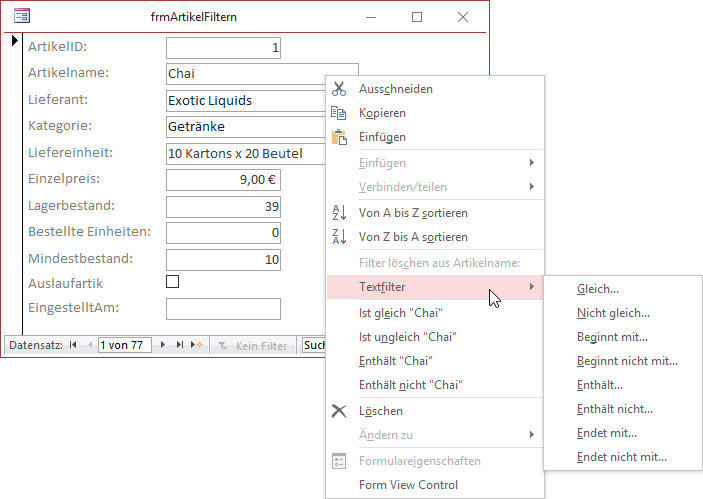Expand Textfilter submenu arrow
This screenshot has height=499, width=703.
click(532, 286)
